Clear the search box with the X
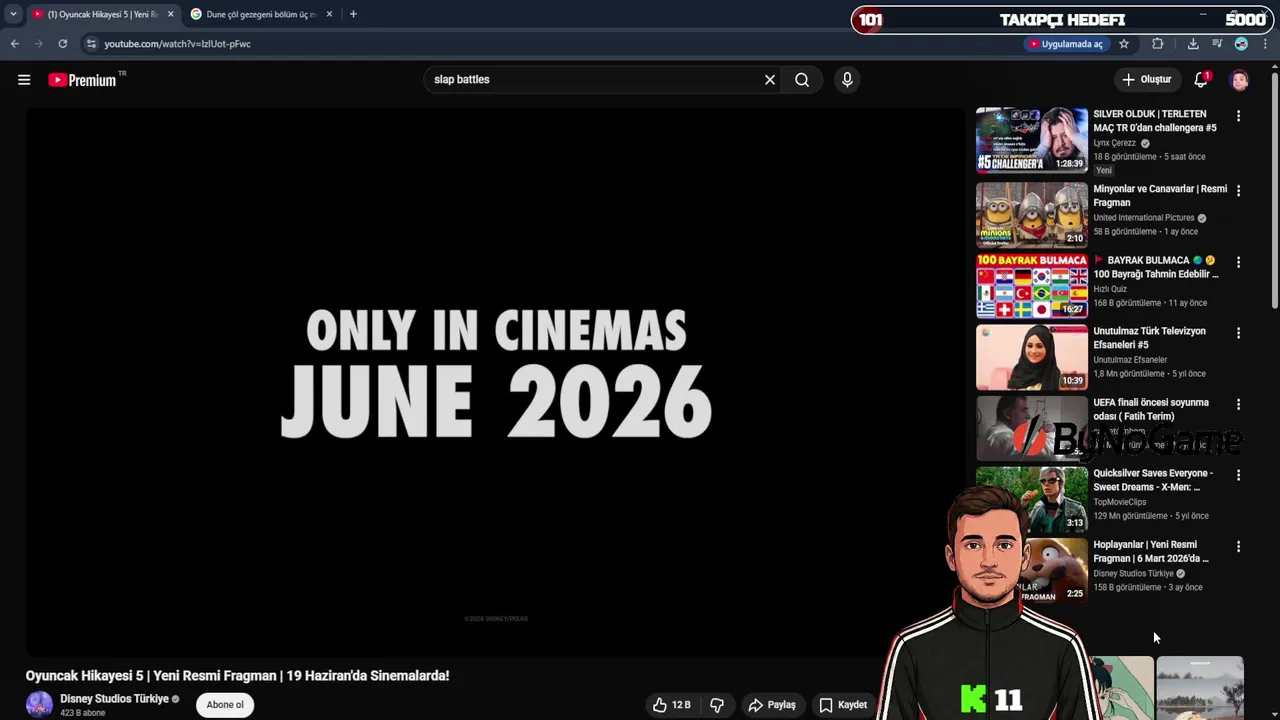The width and height of the screenshot is (1280, 720). (770, 80)
